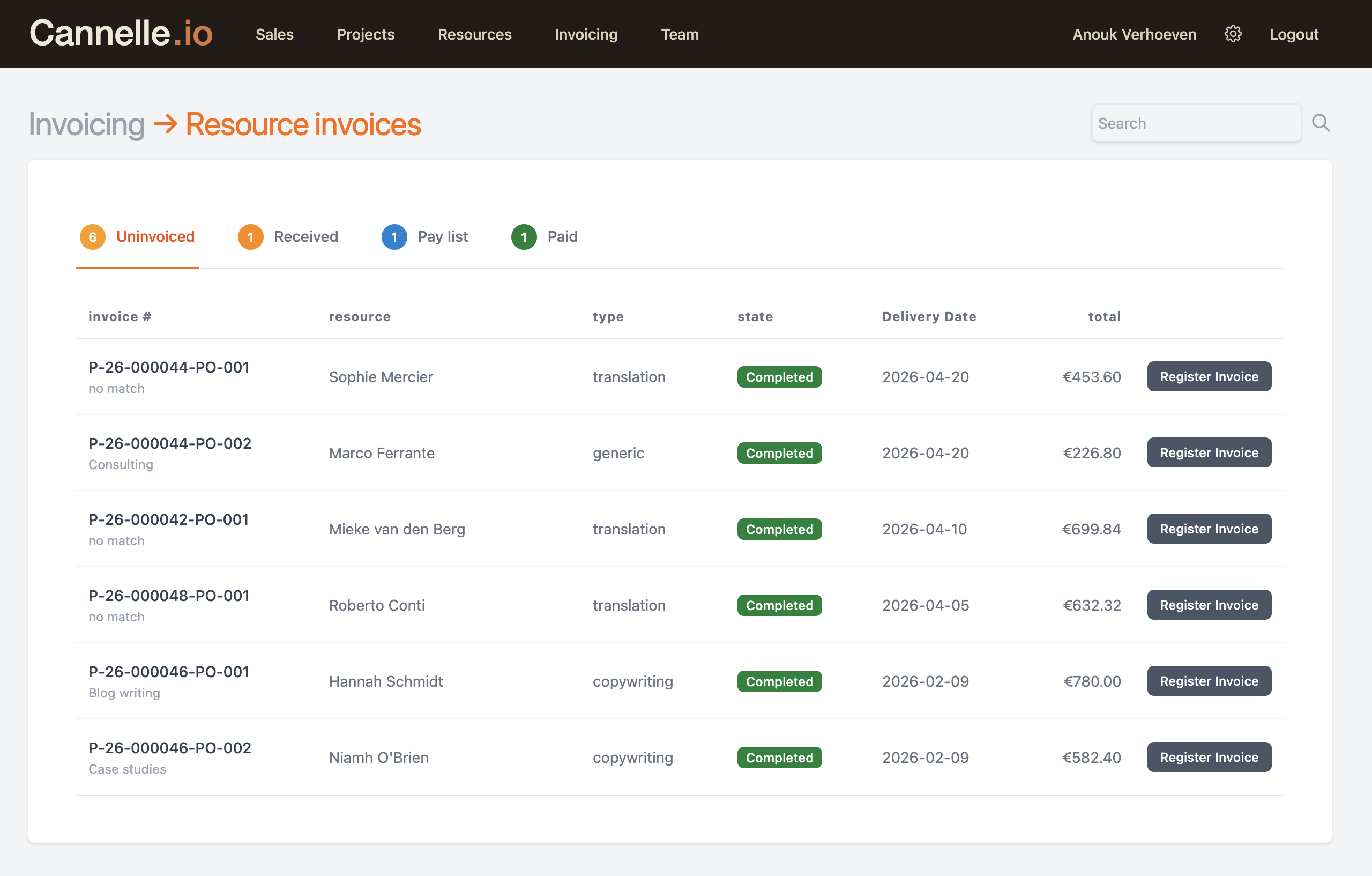Viewport: 1372px width, 876px height.
Task: Go to Cannelle.io home logo
Action: click(x=121, y=33)
